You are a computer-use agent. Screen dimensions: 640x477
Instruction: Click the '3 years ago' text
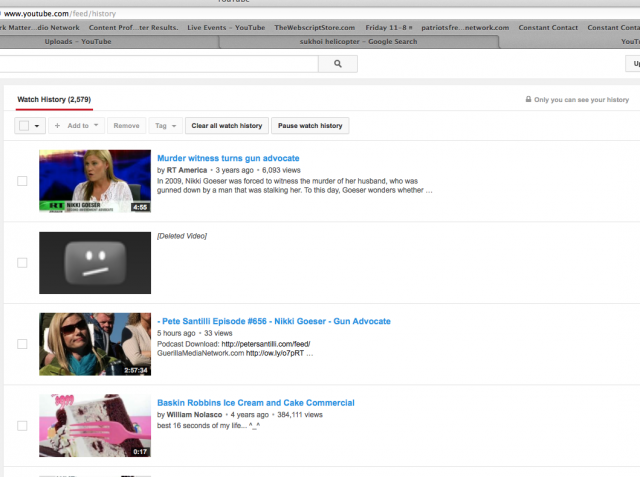click(x=234, y=170)
